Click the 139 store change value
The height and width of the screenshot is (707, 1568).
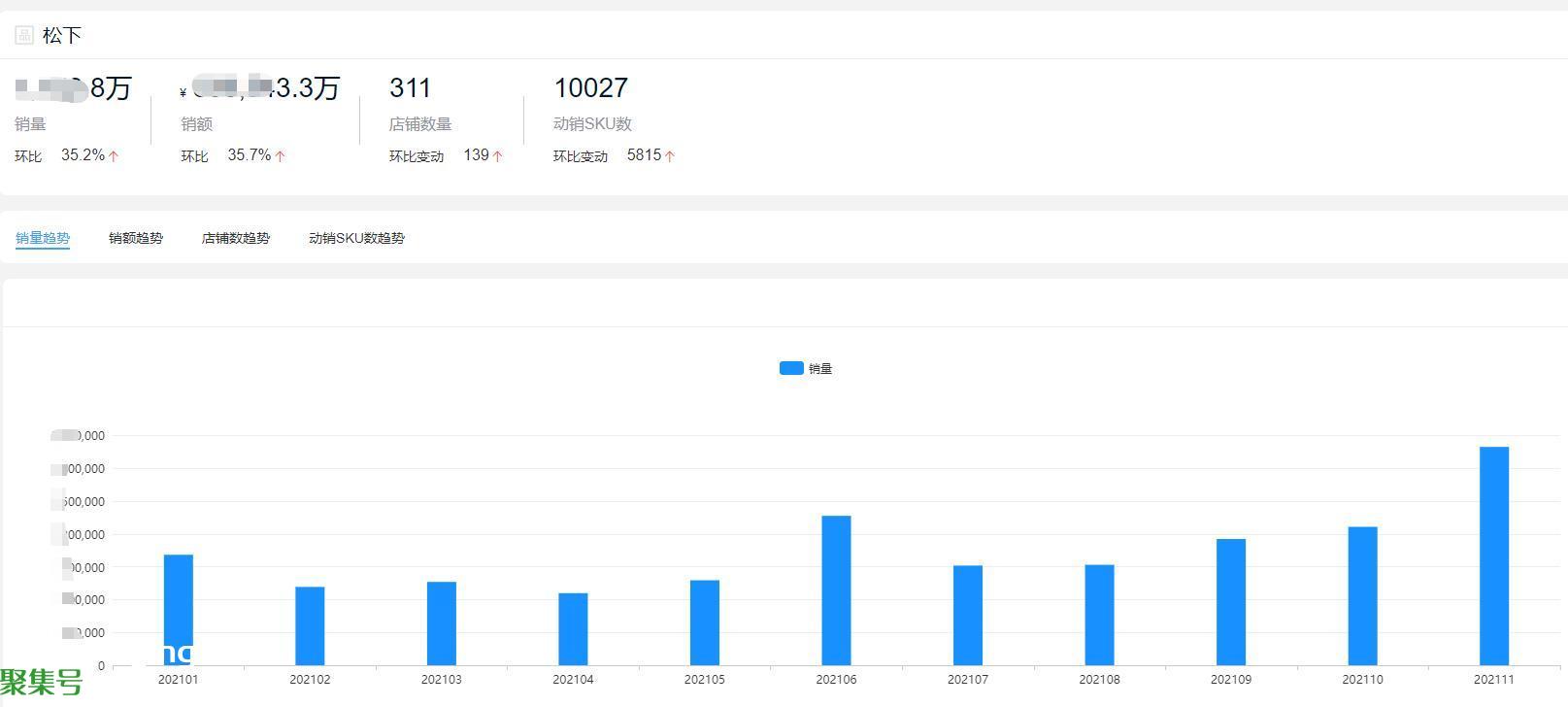coord(477,155)
